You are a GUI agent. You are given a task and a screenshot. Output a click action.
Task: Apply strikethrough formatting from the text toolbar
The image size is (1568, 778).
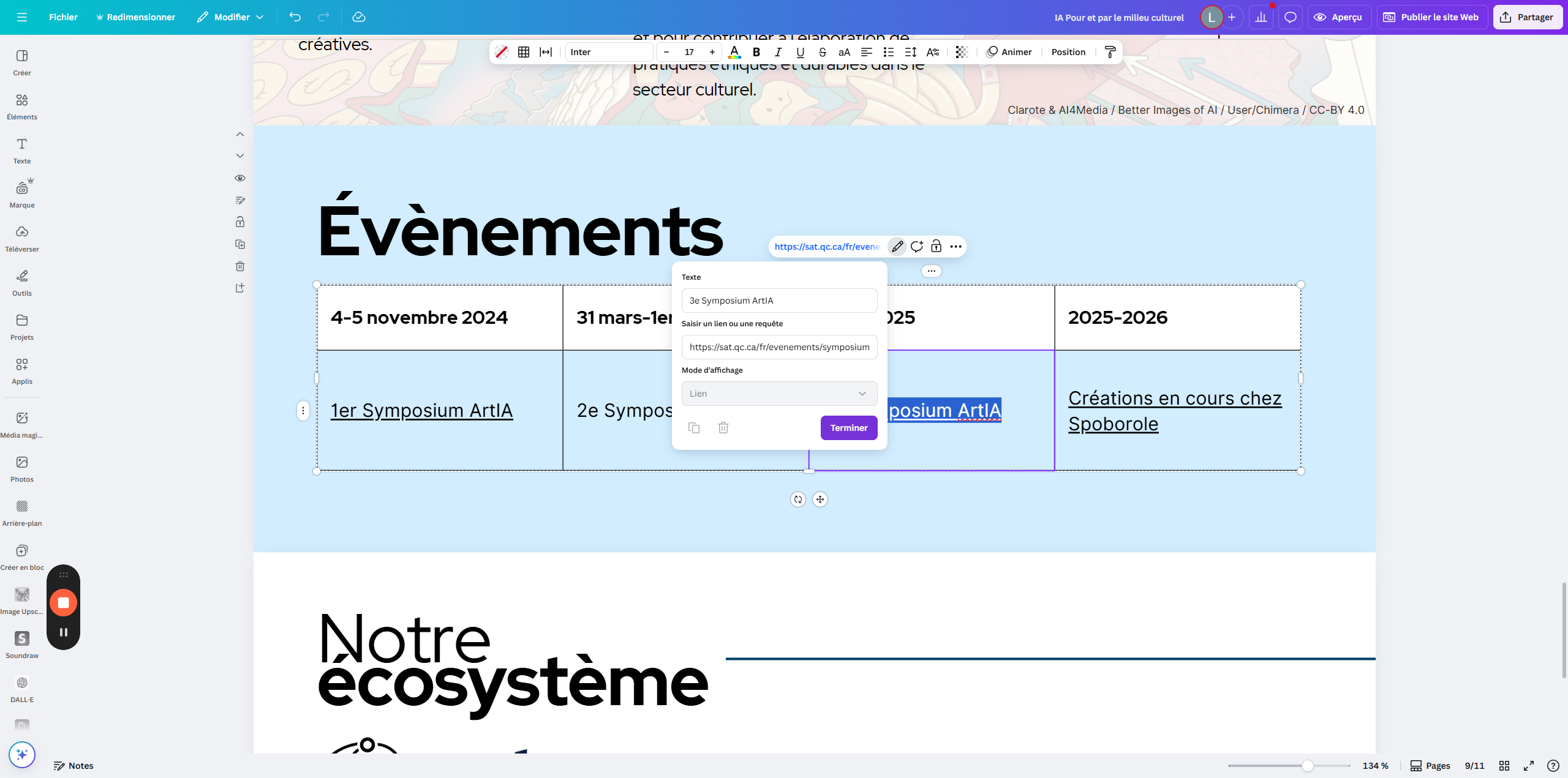pos(822,52)
